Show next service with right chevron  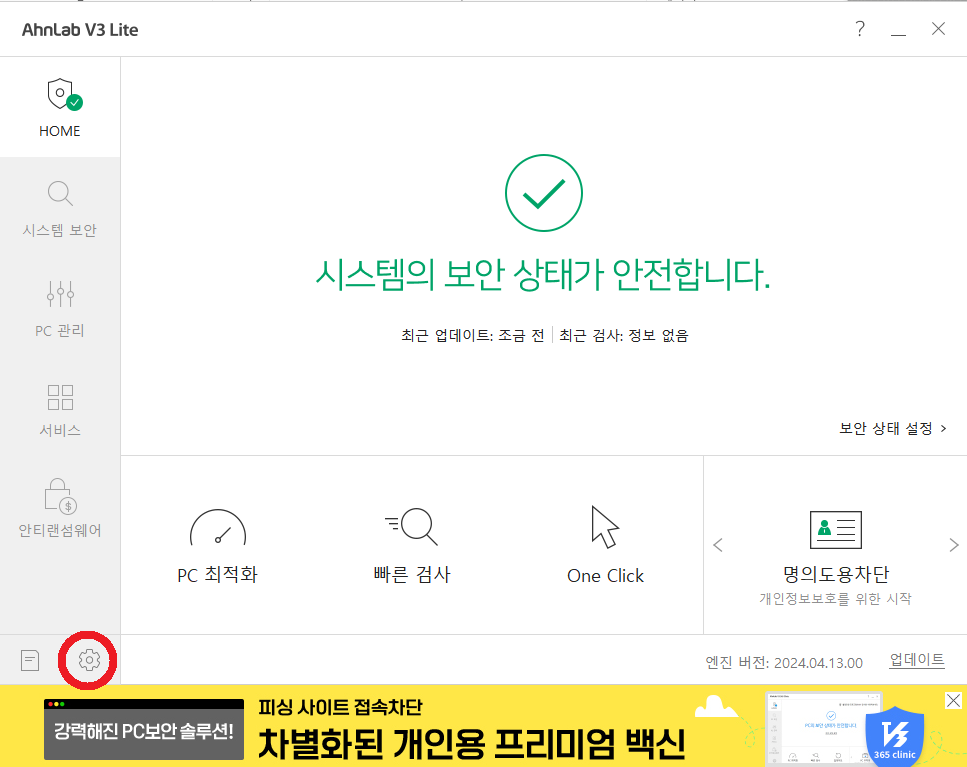[953, 545]
